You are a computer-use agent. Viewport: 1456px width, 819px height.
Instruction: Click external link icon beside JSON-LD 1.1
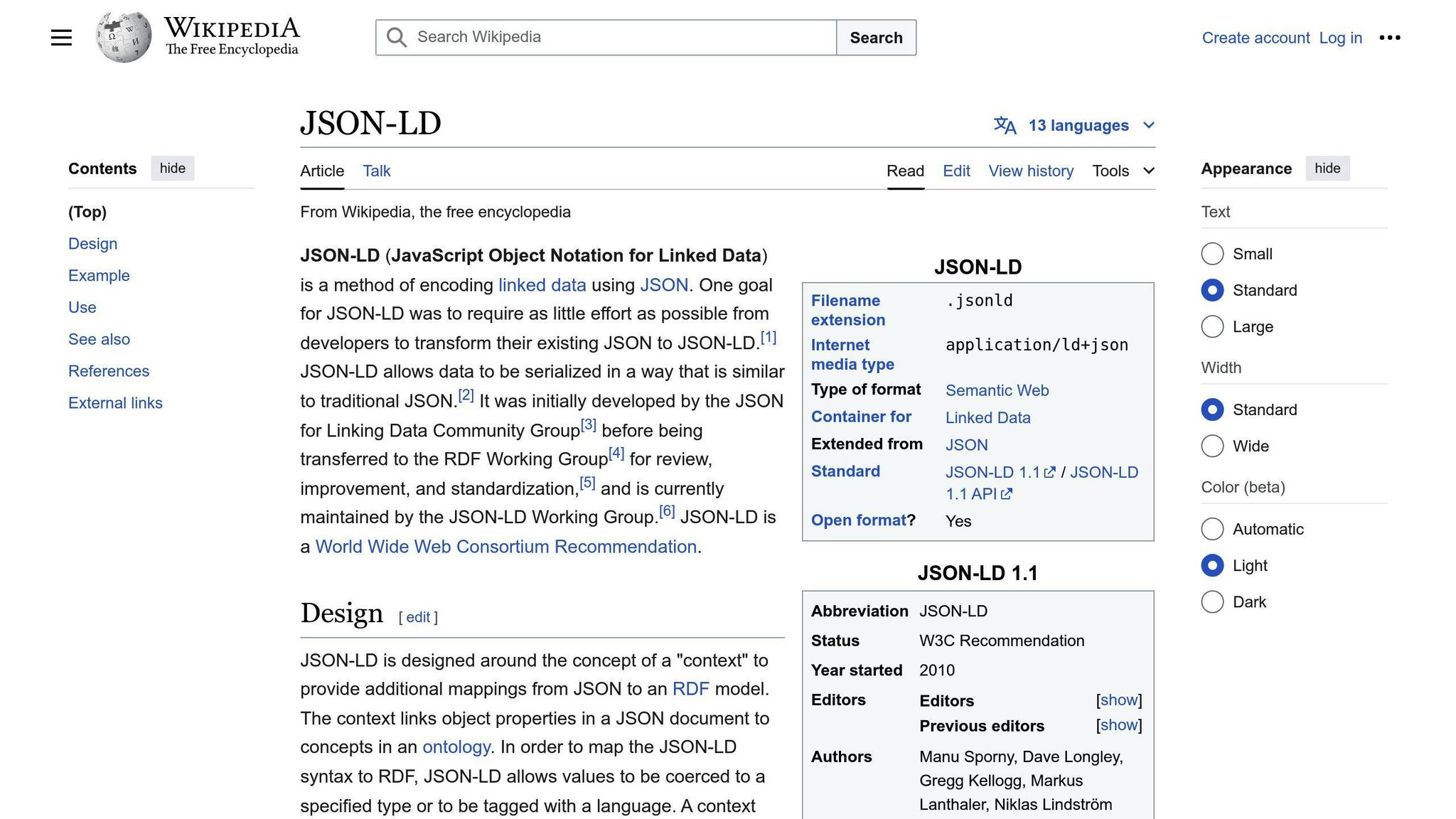[x=1049, y=473]
